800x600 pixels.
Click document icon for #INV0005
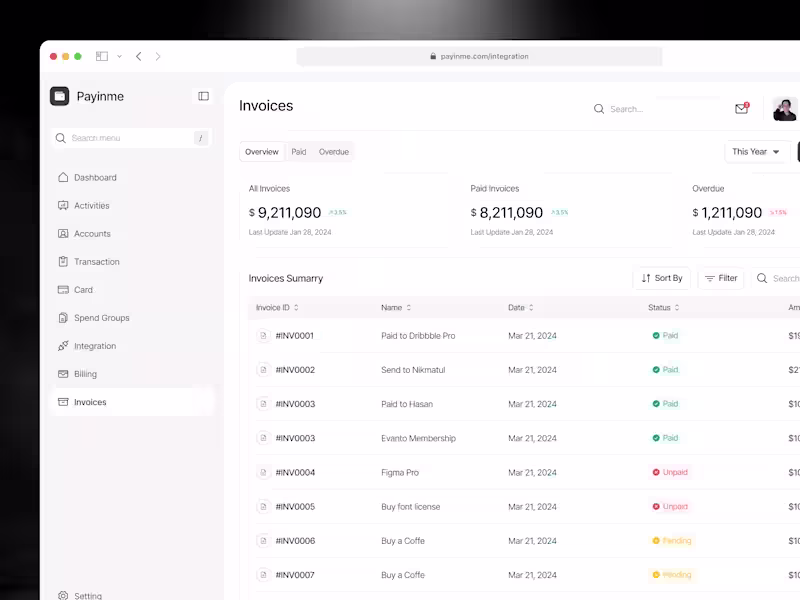[263, 507]
